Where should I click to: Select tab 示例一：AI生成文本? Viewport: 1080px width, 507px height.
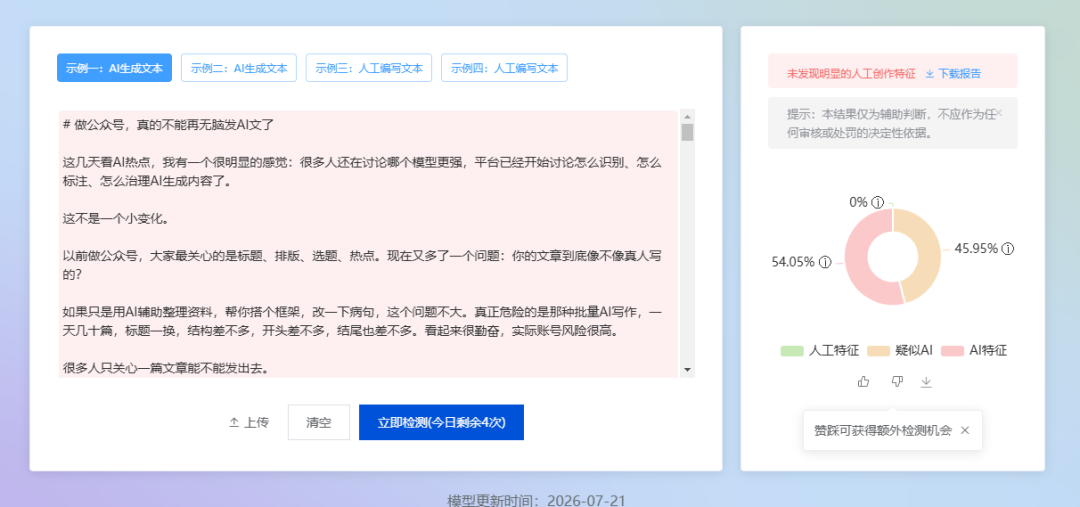point(114,68)
